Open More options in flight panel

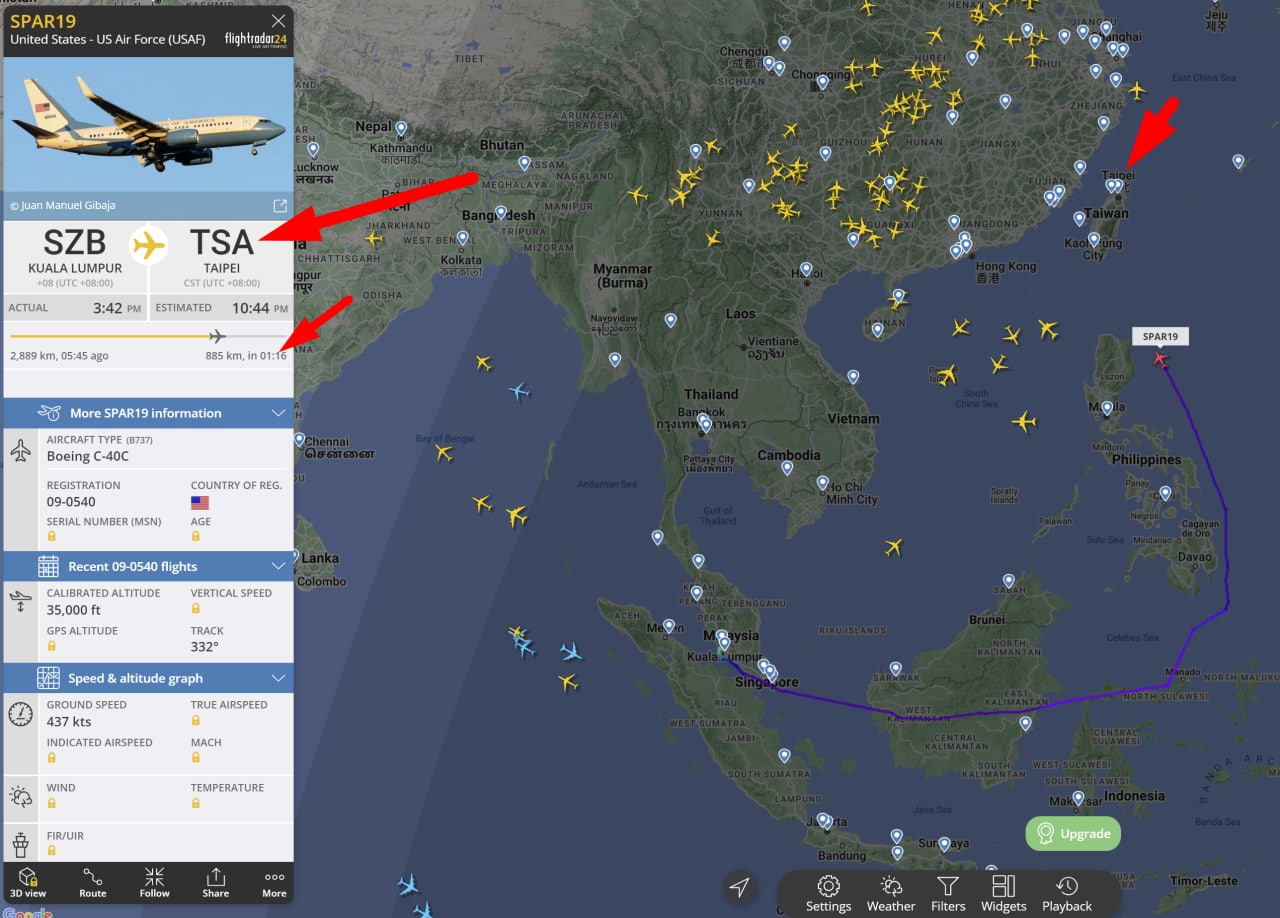coord(274,882)
